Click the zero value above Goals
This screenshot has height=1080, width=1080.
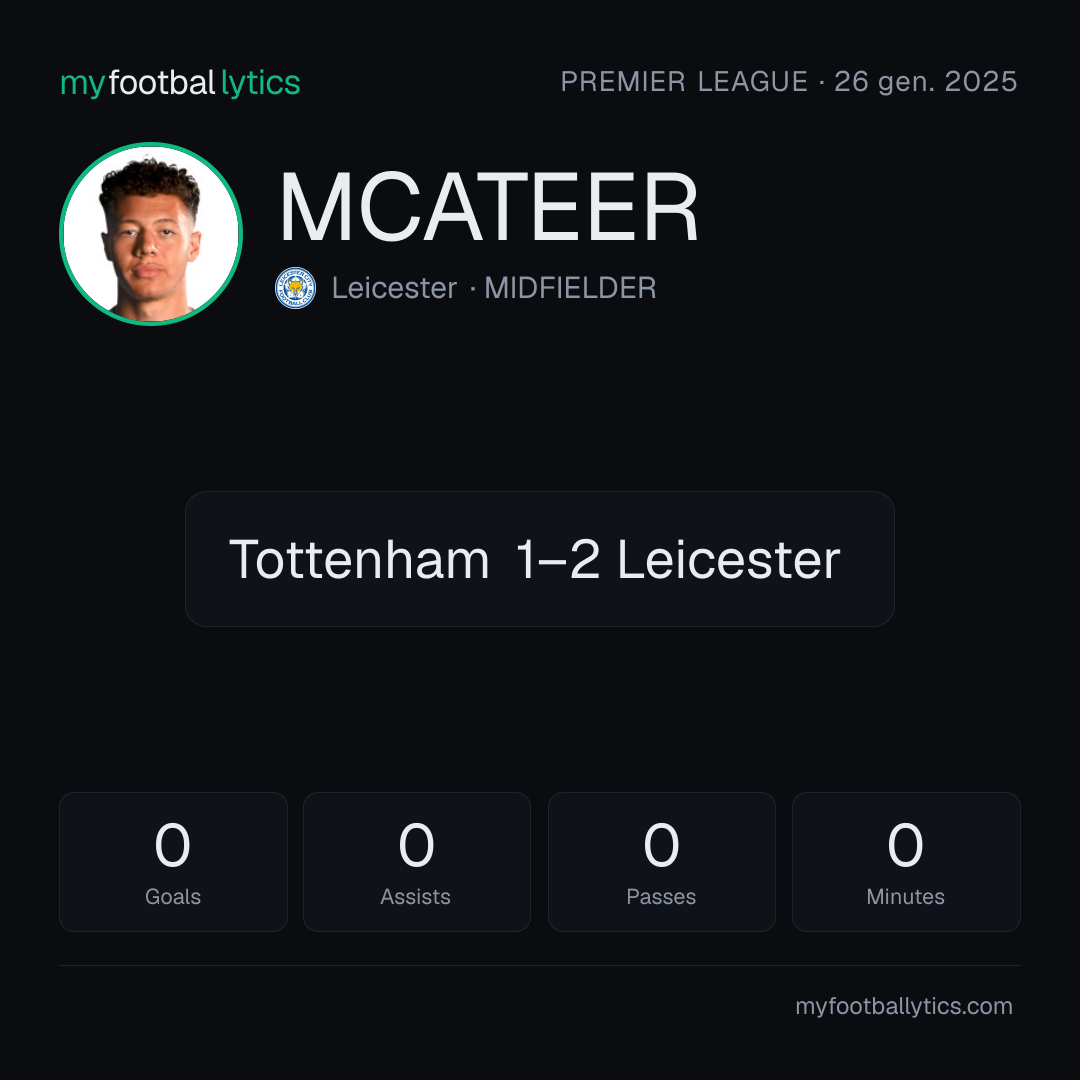[x=172, y=845]
